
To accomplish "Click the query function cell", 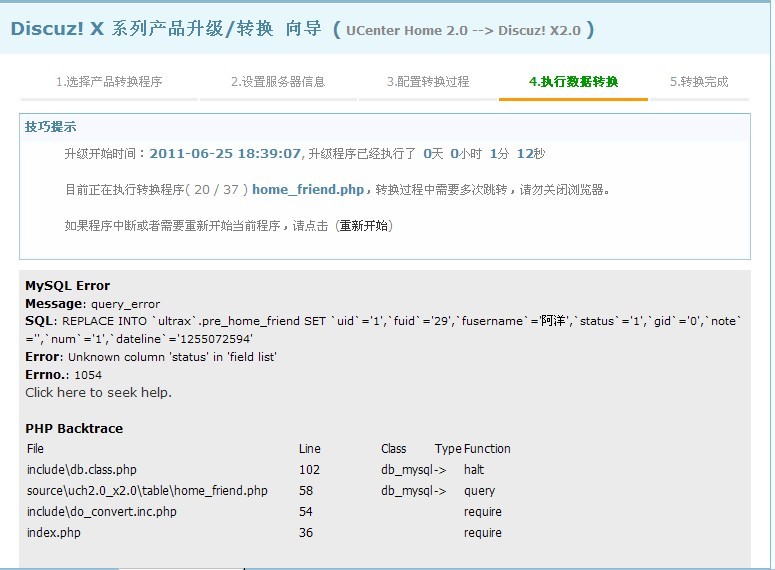I will point(479,491).
